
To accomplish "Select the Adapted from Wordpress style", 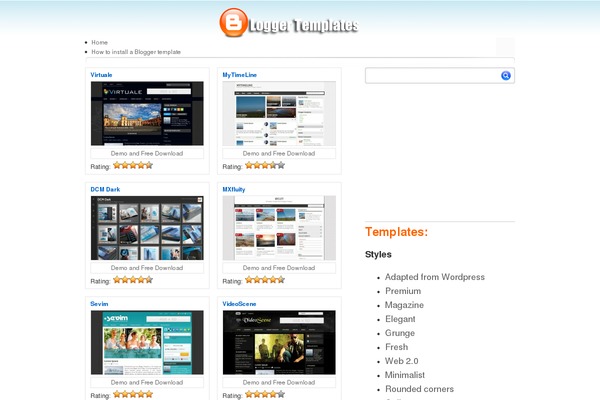I will click(x=435, y=277).
